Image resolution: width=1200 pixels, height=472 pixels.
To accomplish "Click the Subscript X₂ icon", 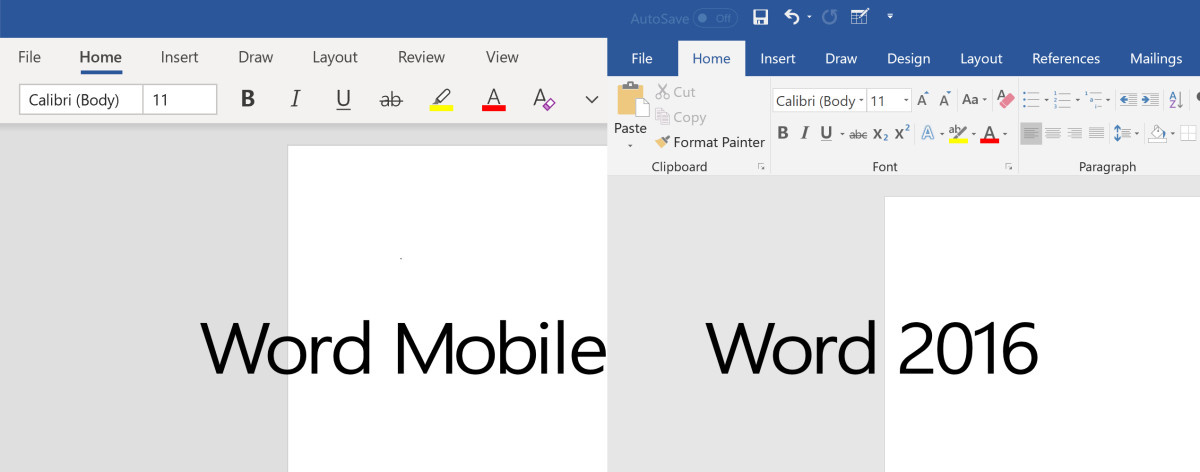I will pyautogui.click(x=880, y=133).
